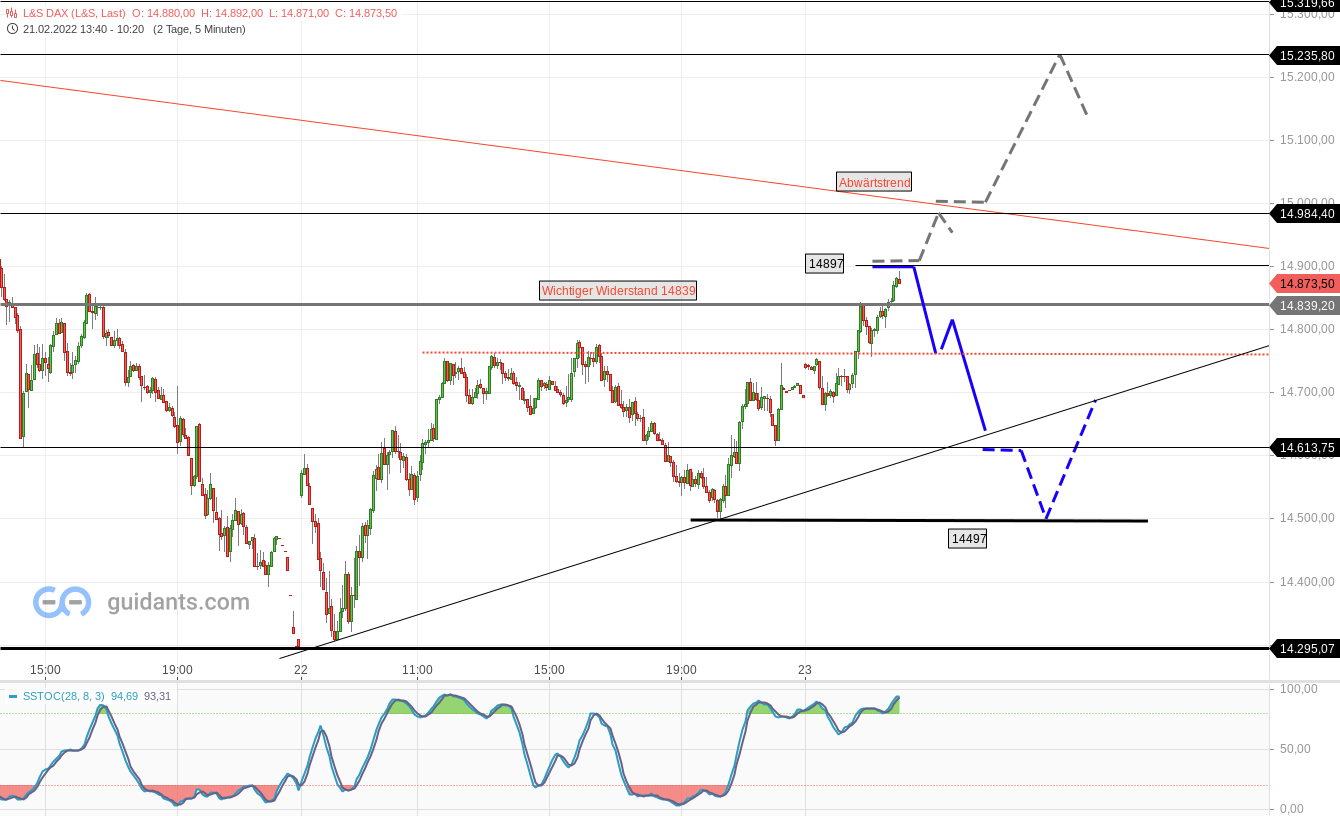Open the 14897 resistance level marker
Viewport: 1340px width, 816px height.
tap(825, 264)
